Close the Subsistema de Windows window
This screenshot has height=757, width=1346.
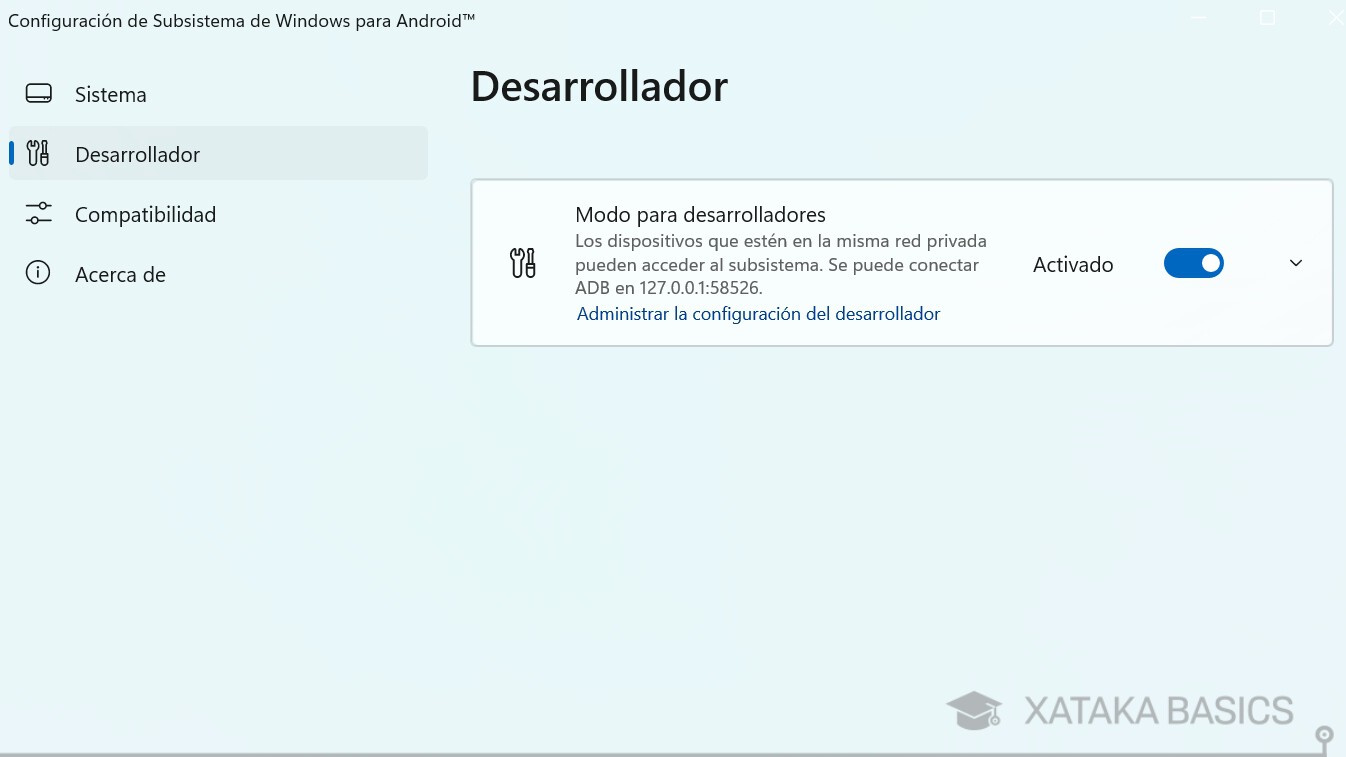click(x=1335, y=17)
